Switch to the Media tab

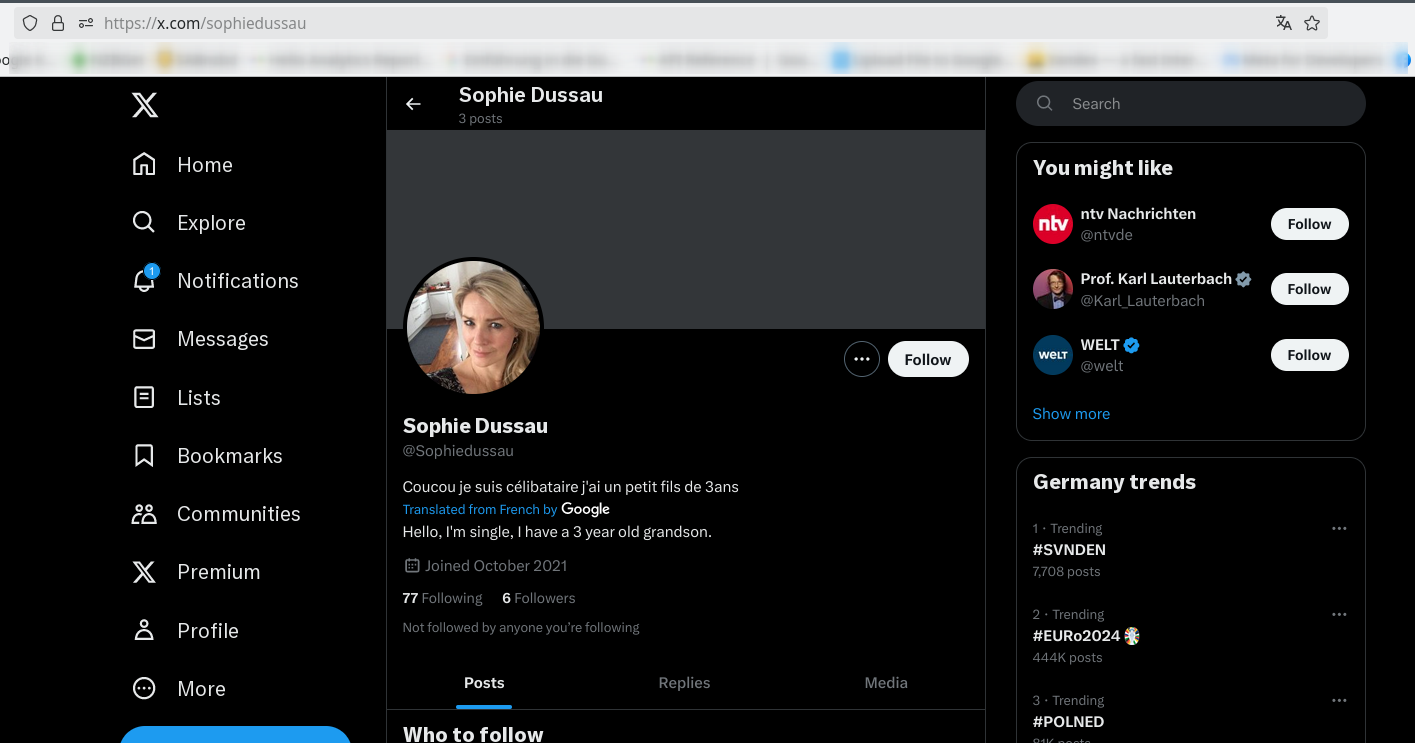[x=886, y=683]
